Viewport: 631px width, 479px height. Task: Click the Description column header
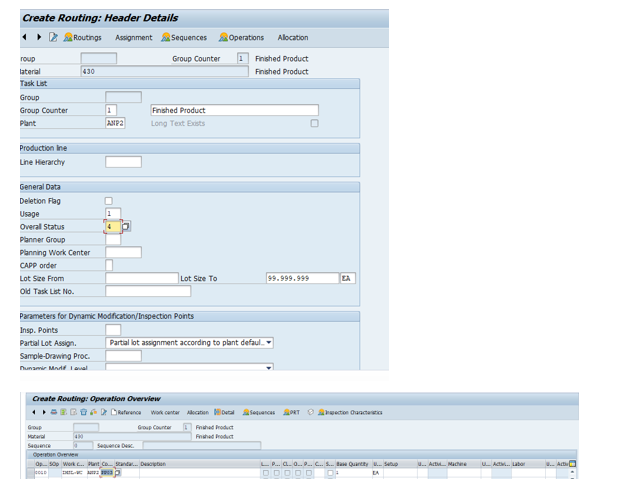tap(199, 464)
